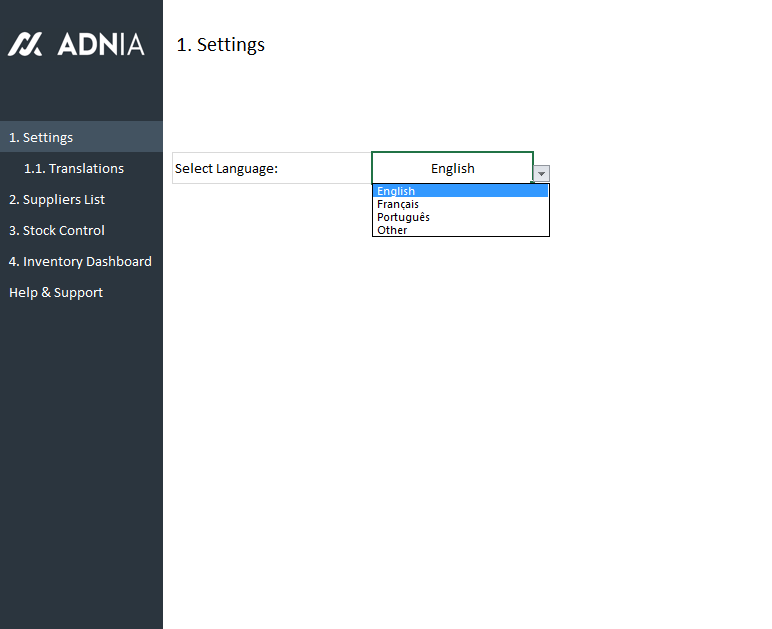The image size is (772, 629).
Task: Open the Help & Support link
Action: [56, 293]
